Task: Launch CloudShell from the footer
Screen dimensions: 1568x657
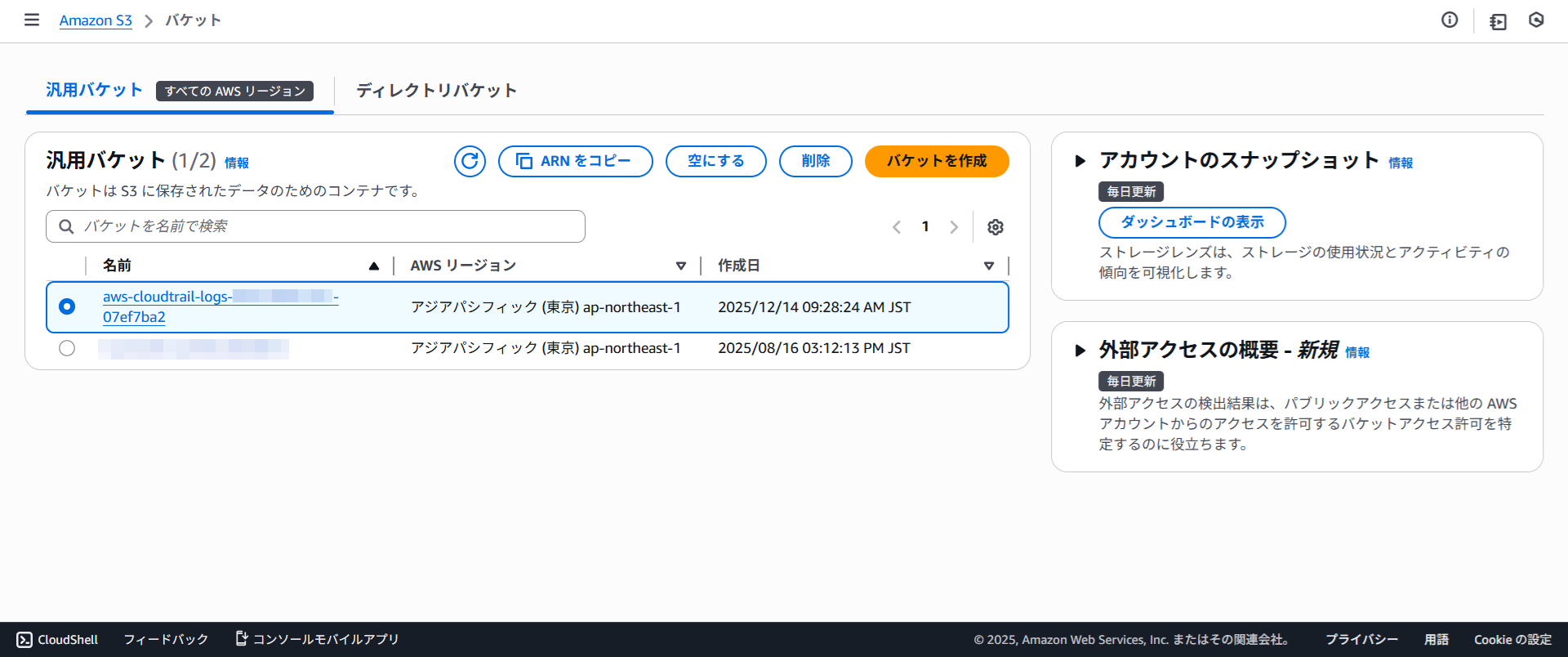Action: [57, 639]
